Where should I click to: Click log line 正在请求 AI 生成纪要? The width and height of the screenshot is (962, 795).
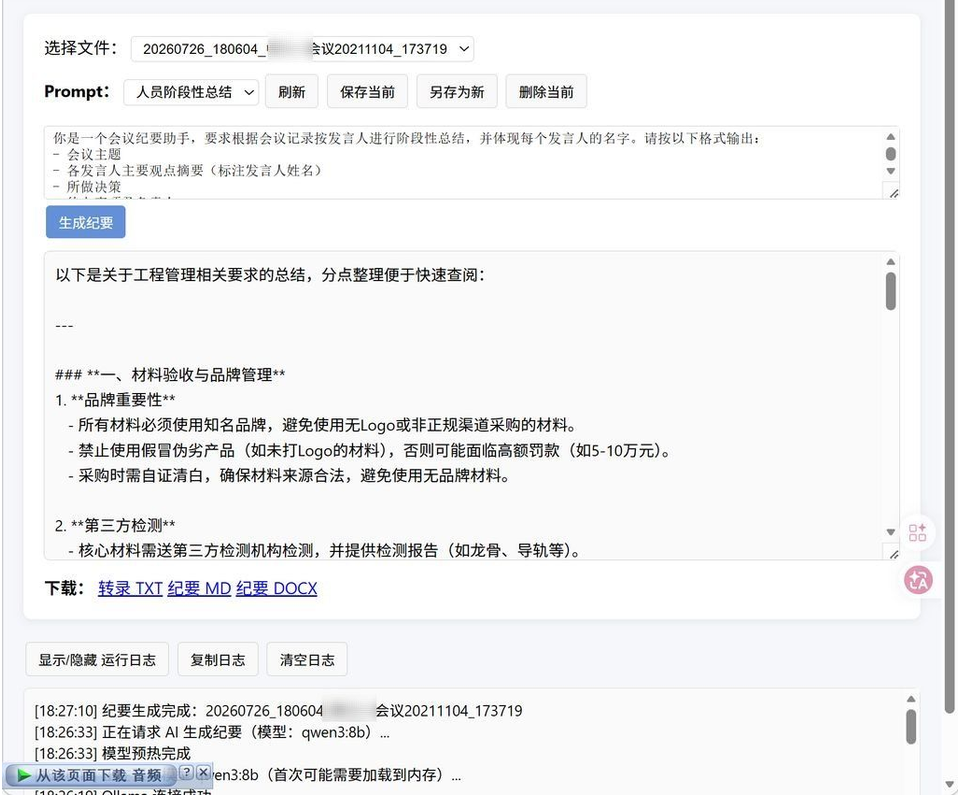212,732
